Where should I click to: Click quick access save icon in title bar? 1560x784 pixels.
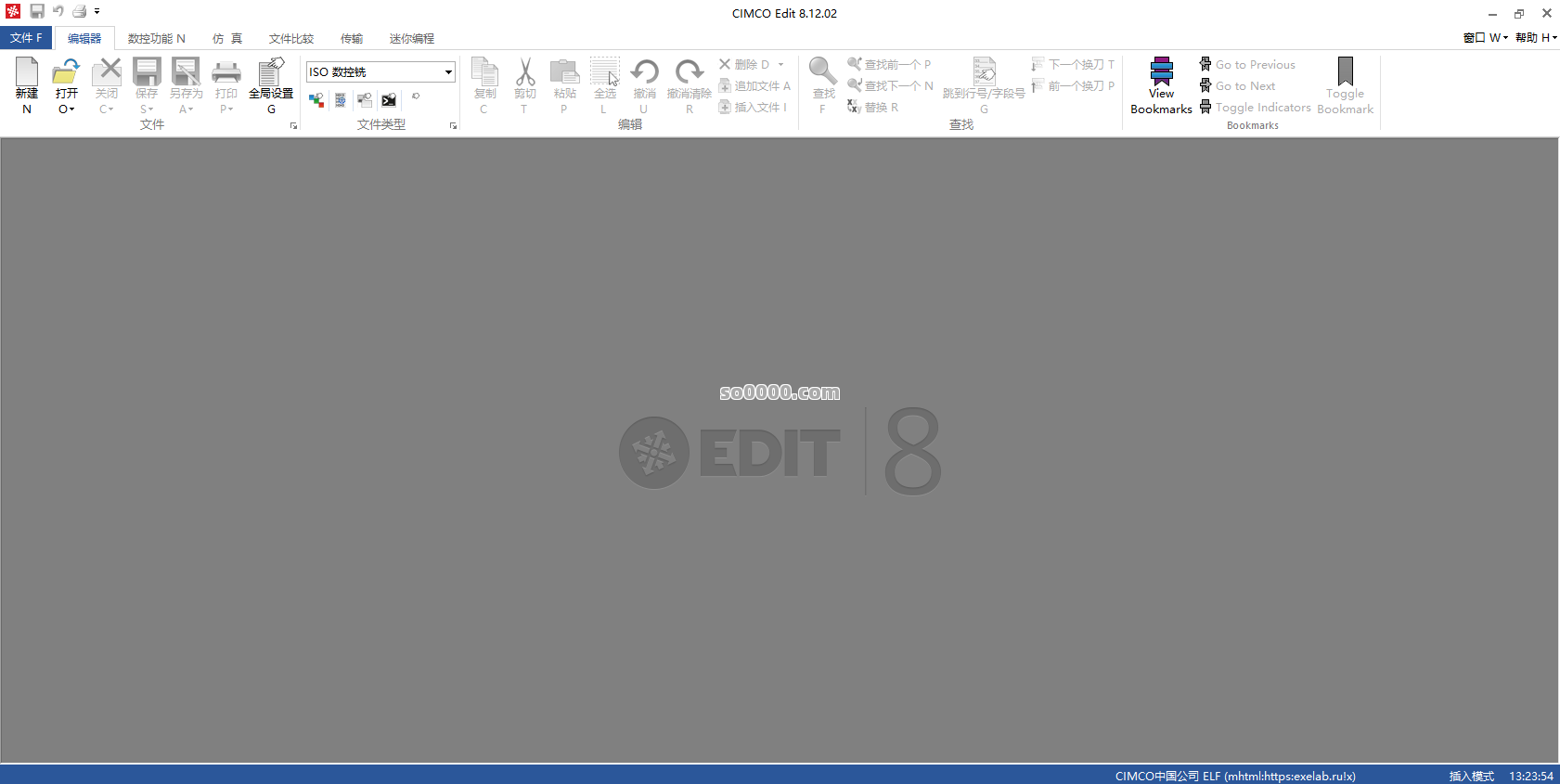37,11
